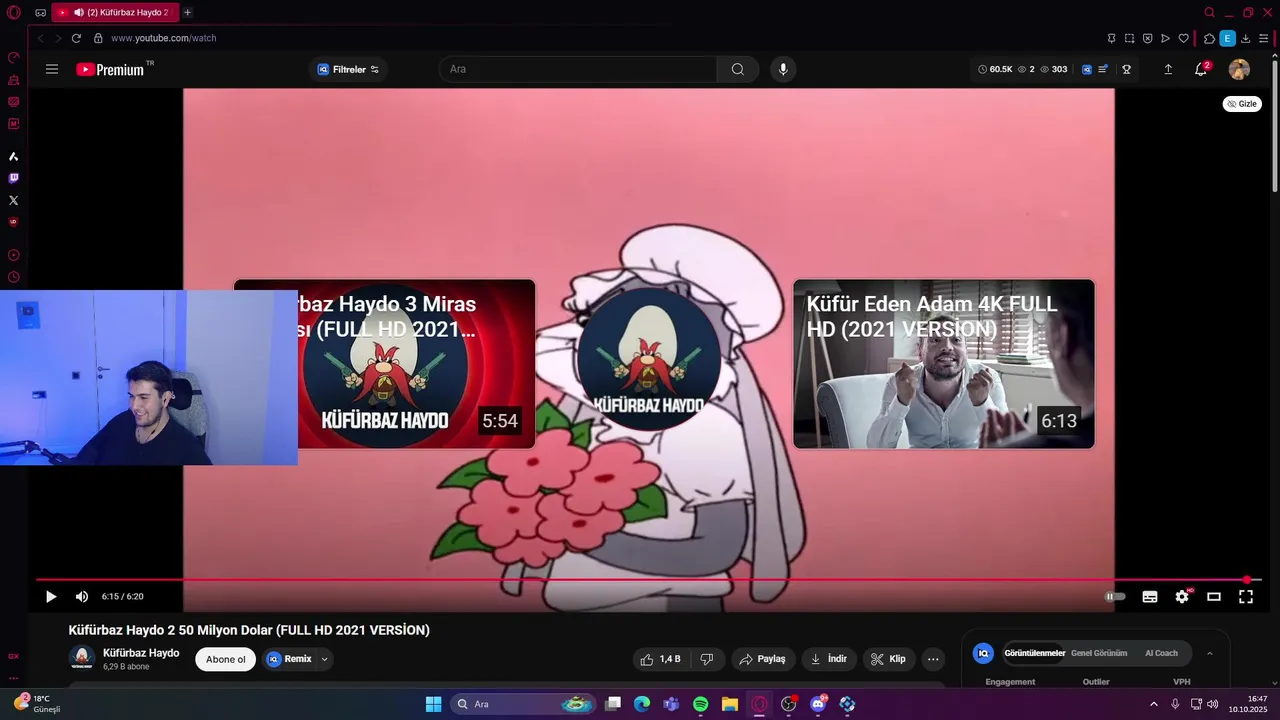Create a clip with Klip button
Viewport: 1280px width, 720px height.
[x=888, y=659]
